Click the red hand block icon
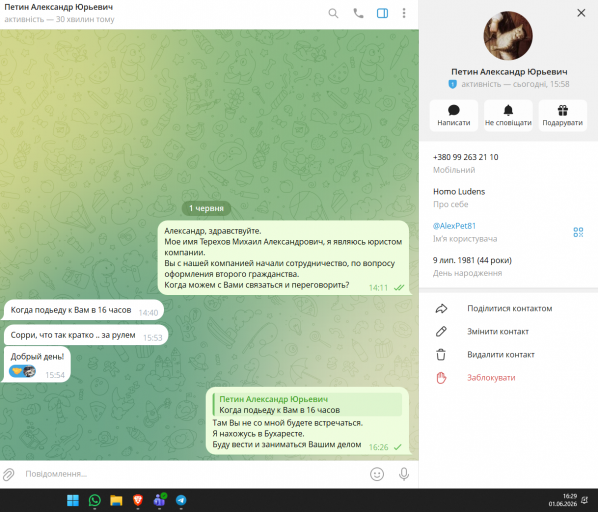Screen dimensions: 598x512 (441, 378)
